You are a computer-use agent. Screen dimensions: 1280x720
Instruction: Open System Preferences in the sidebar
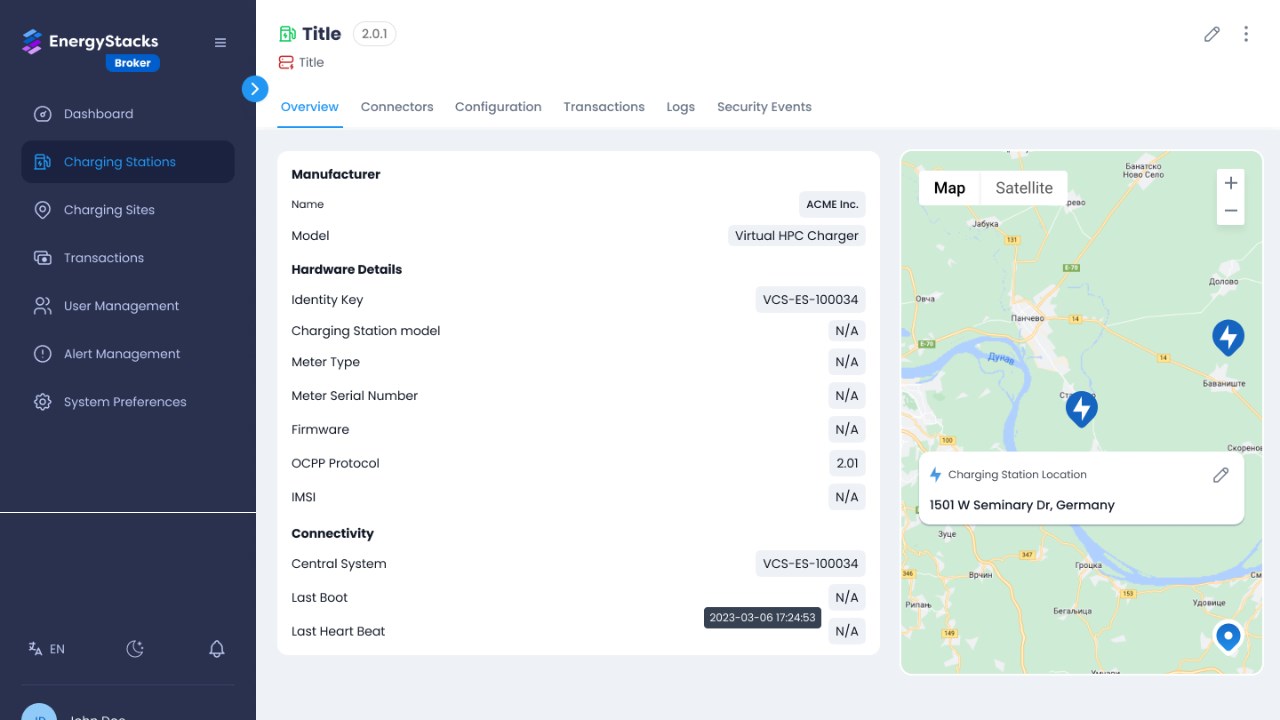(x=125, y=402)
